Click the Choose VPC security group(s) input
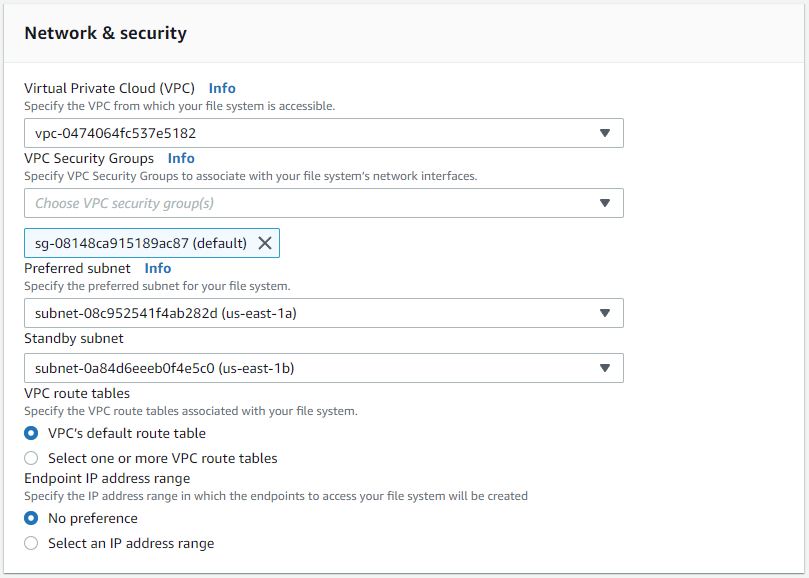Screen dimensions: 809x578 (300, 203)
